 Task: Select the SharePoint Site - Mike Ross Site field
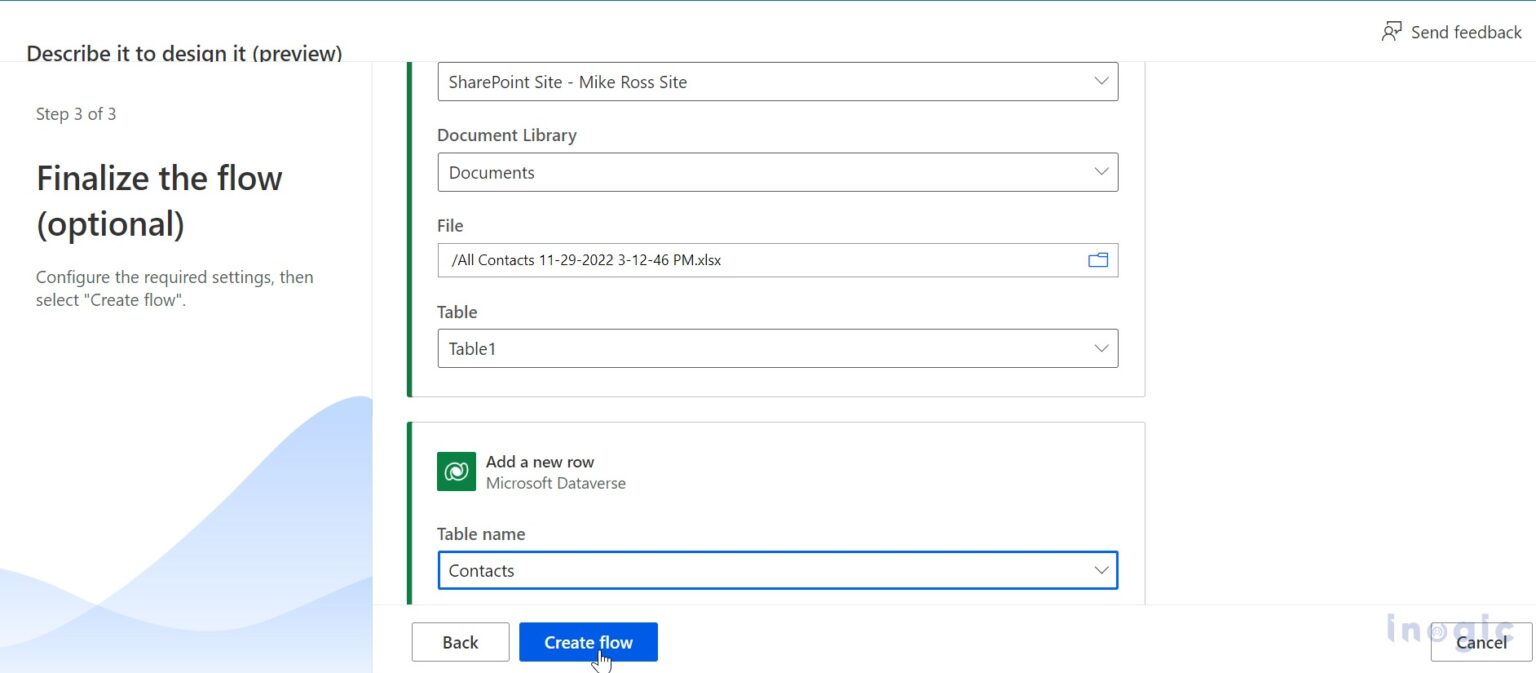760,82
